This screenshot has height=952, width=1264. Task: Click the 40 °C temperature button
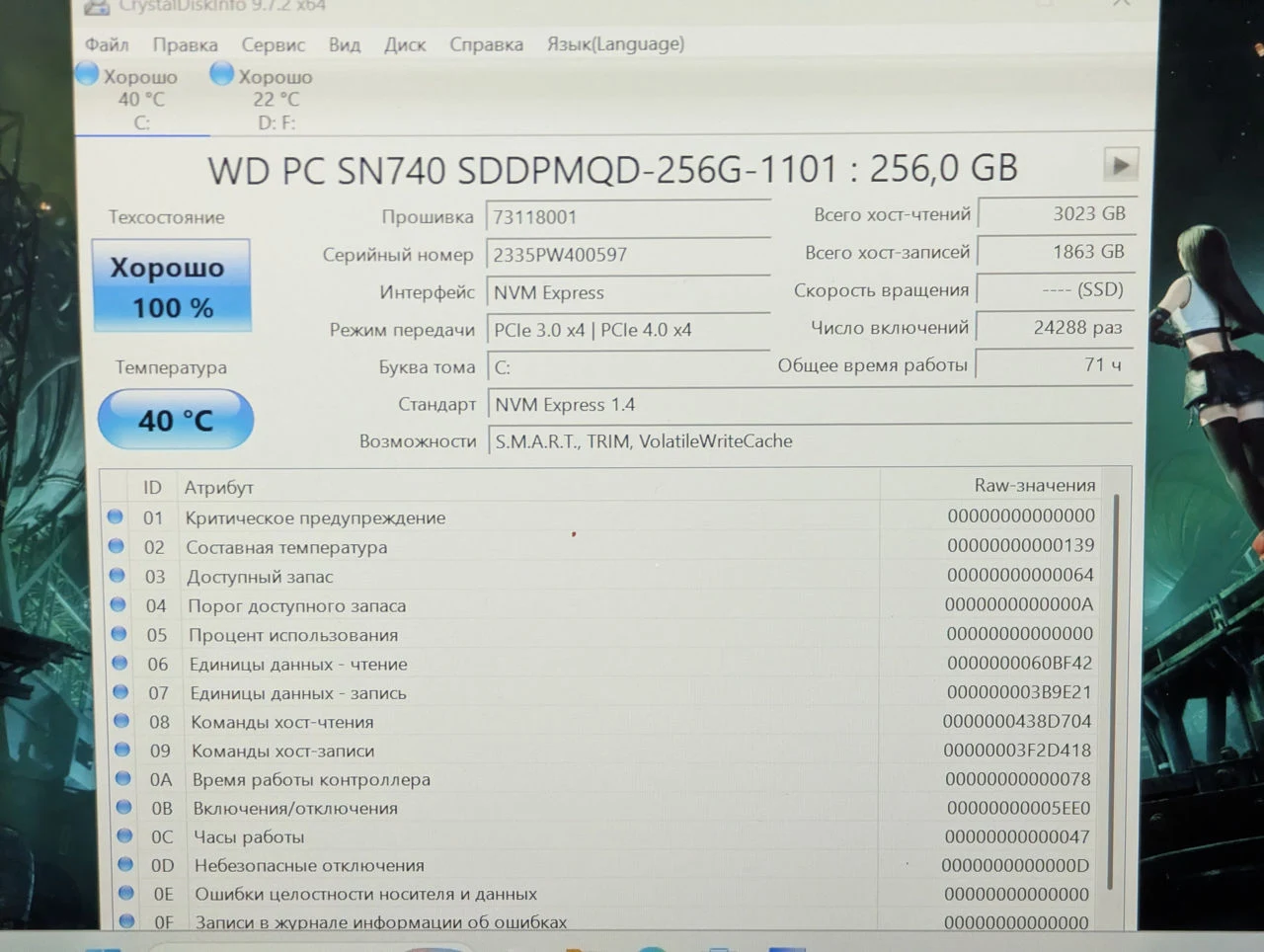coord(176,420)
